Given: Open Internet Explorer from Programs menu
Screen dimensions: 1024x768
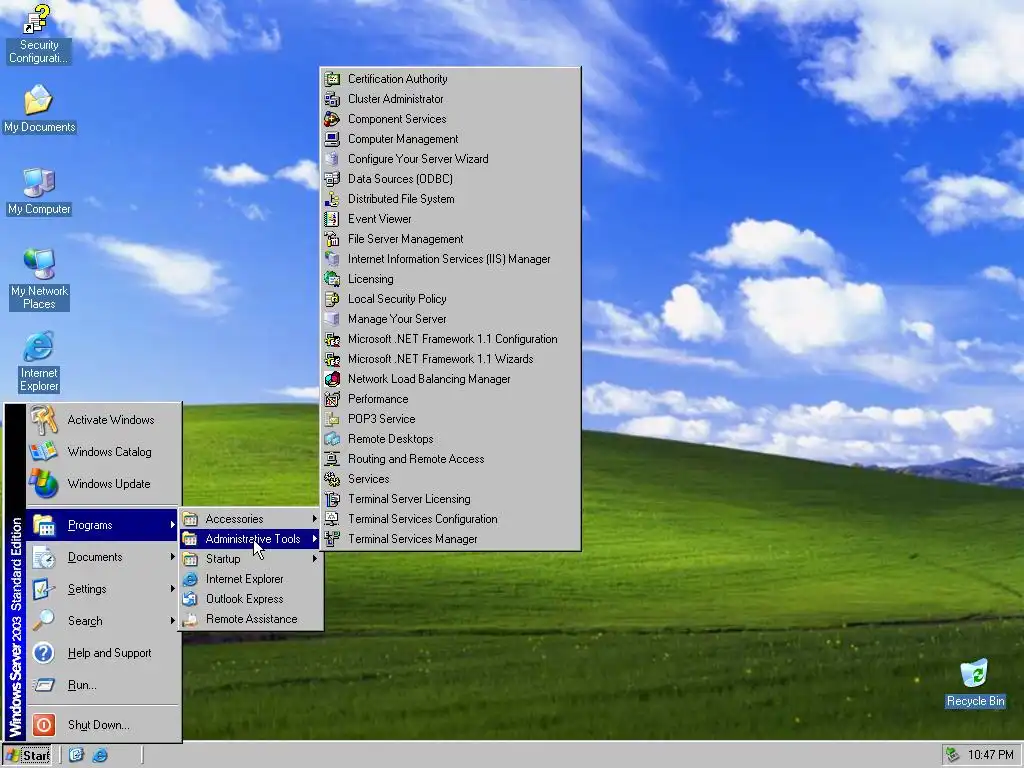Looking at the screenshot, I should point(251,579).
